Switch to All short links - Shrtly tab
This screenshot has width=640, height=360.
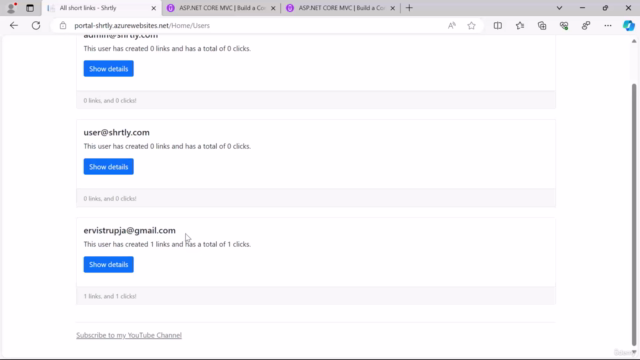point(102,8)
